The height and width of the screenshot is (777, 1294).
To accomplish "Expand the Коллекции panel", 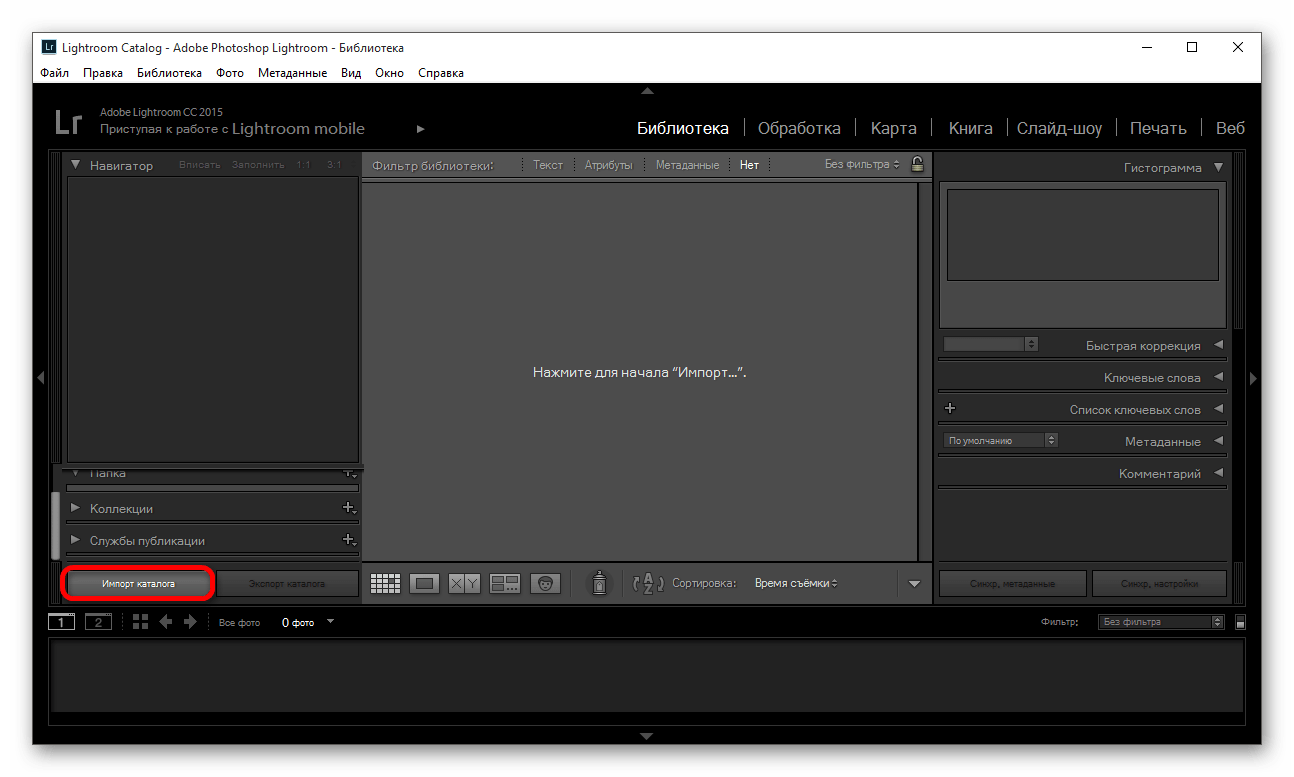I will (x=75, y=508).
